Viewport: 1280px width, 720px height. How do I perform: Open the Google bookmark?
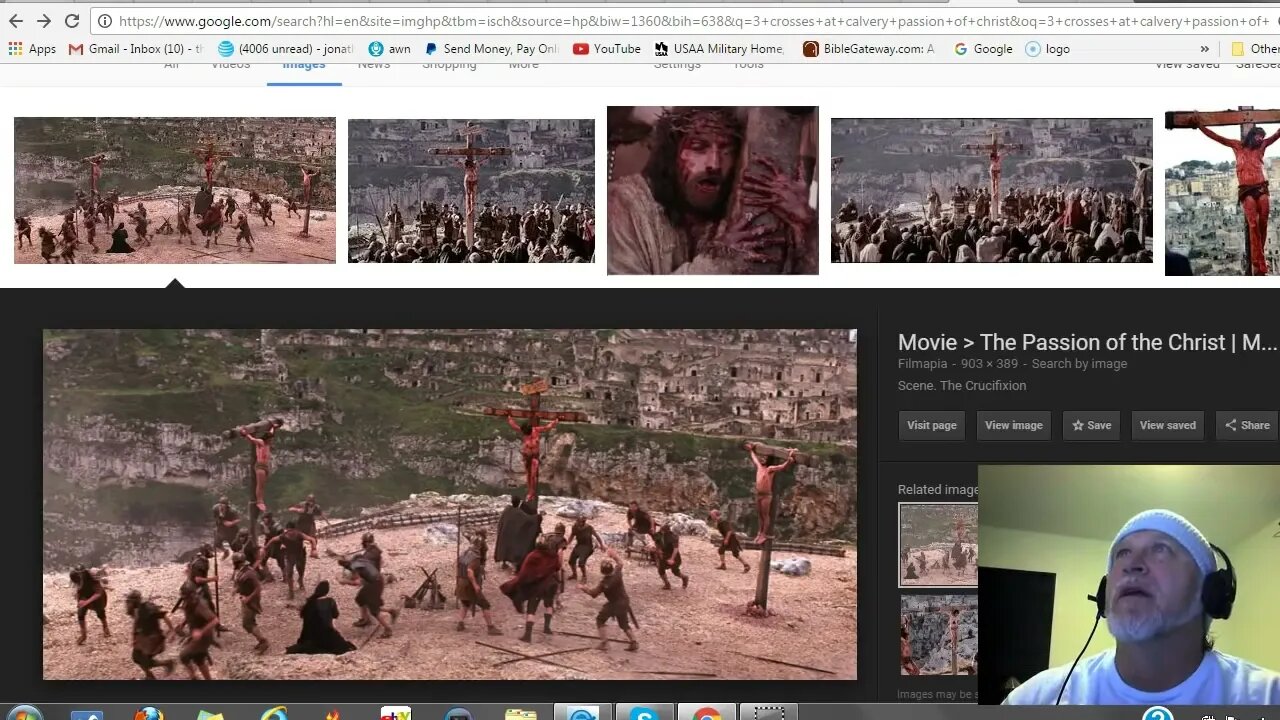click(x=983, y=49)
